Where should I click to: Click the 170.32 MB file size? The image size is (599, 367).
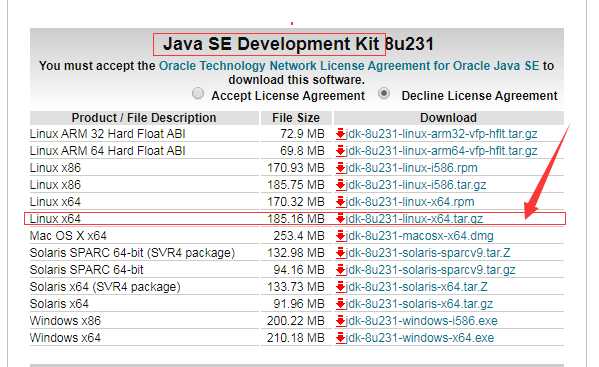tap(296, 202)
